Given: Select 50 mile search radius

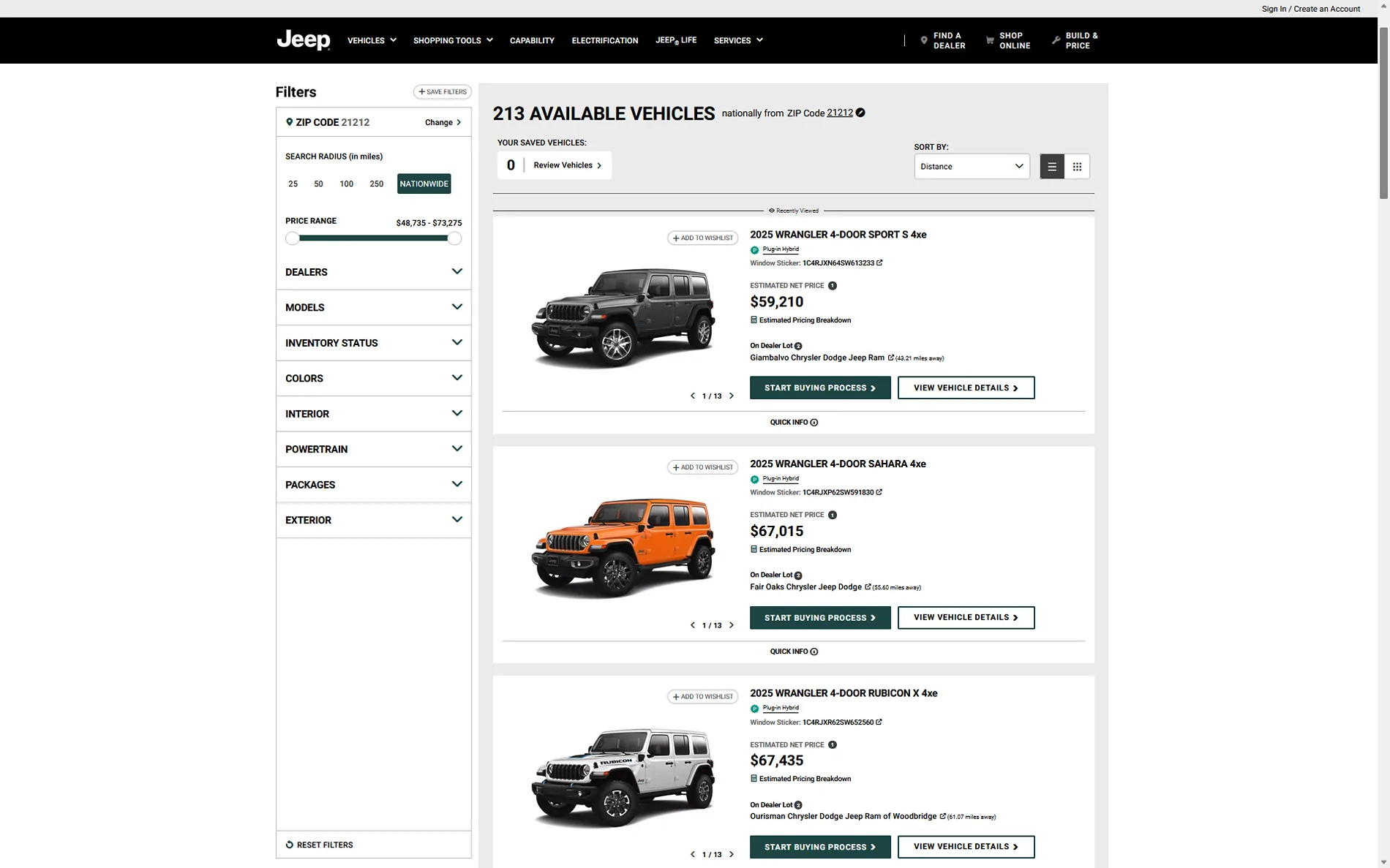Looking at the screenshot, I should (318, 184).
